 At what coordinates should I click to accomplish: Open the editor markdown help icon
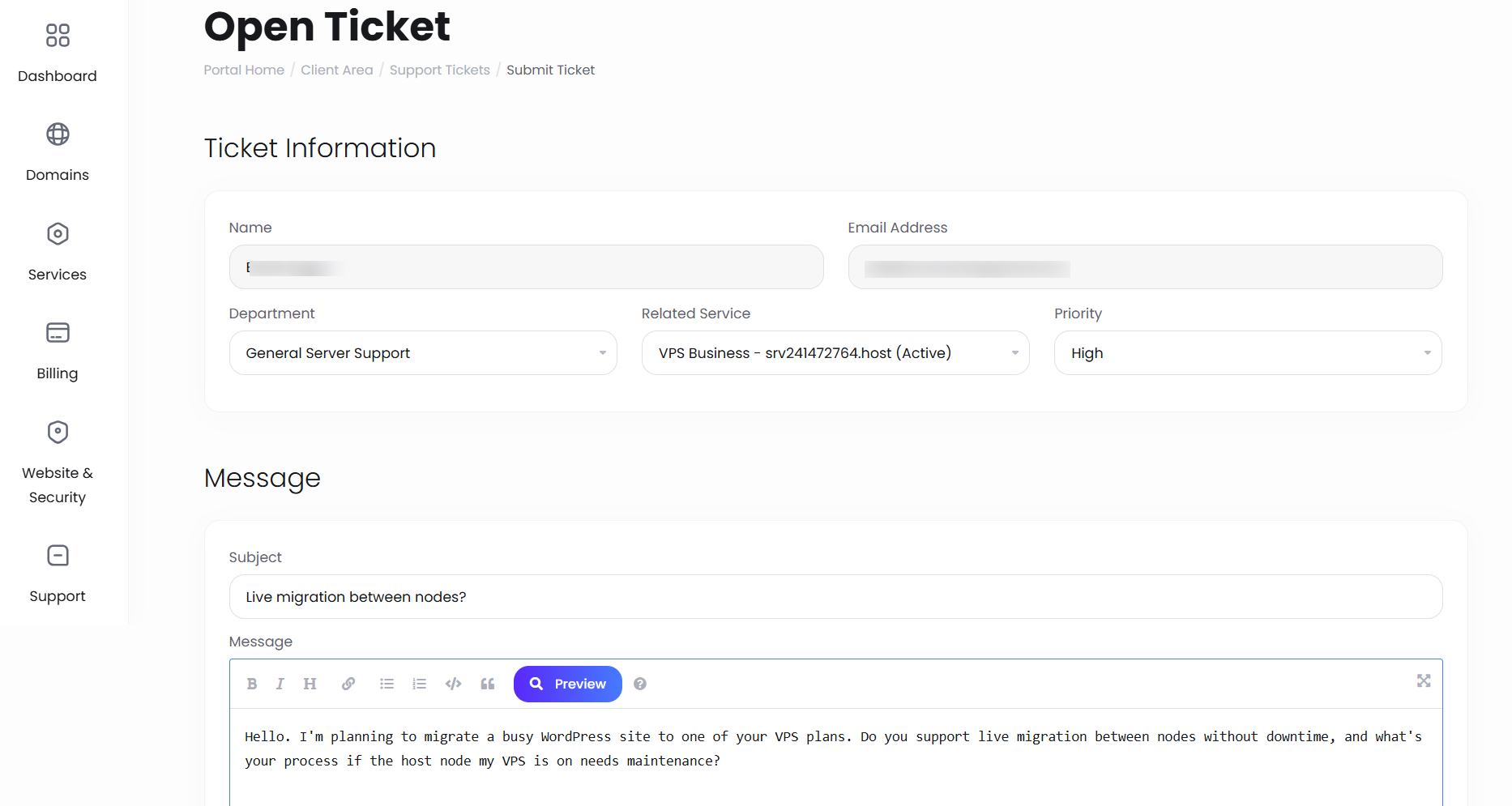[x=640, y=684]
